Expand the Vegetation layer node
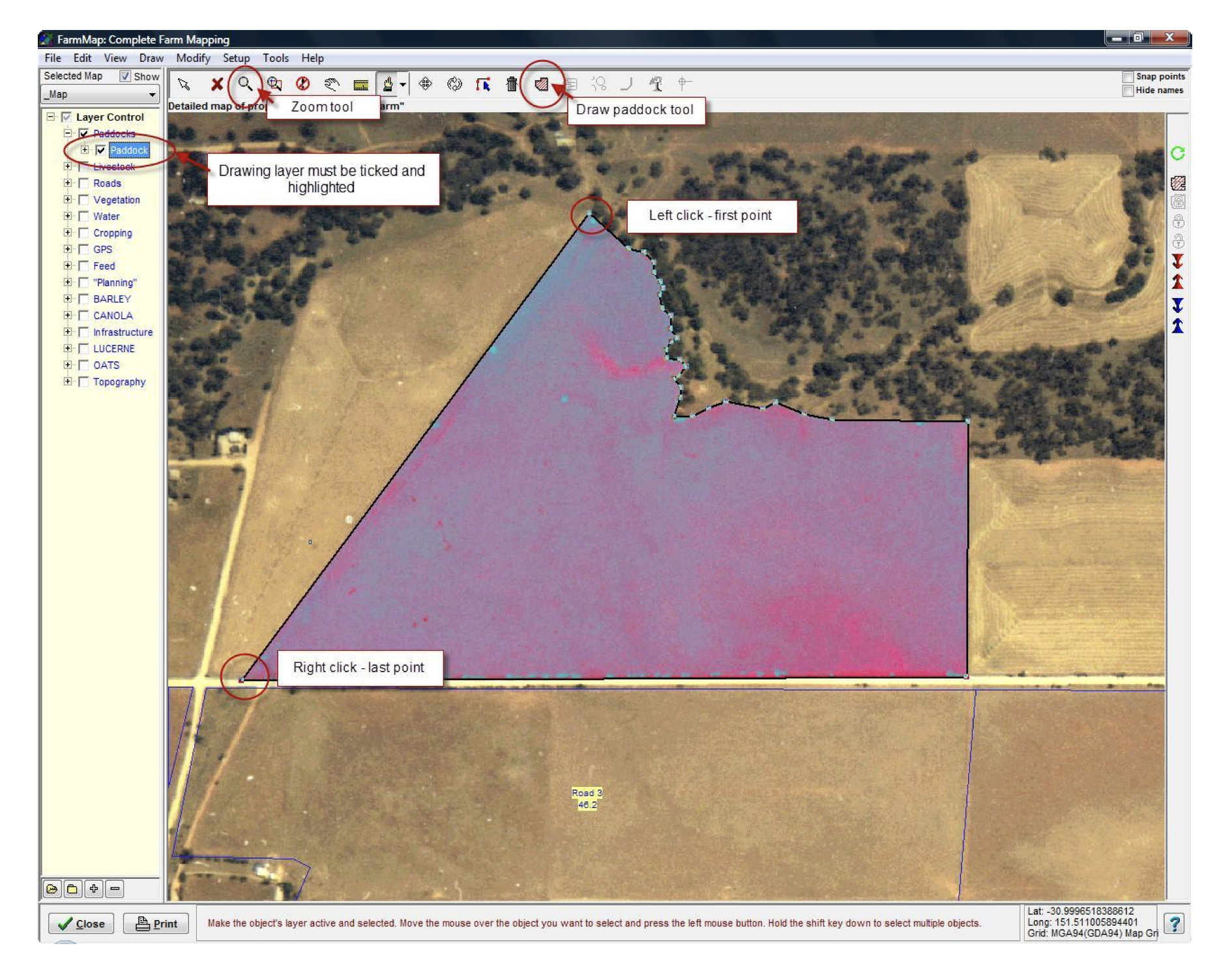The height and width of the screenshot is (965, 1232). pos(68,200)
